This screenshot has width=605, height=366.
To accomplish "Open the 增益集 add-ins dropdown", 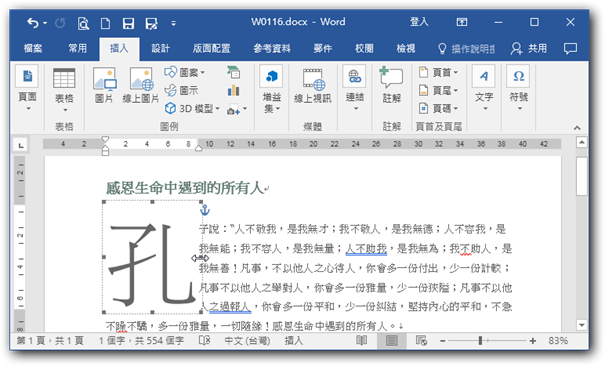I will (272, 89).
